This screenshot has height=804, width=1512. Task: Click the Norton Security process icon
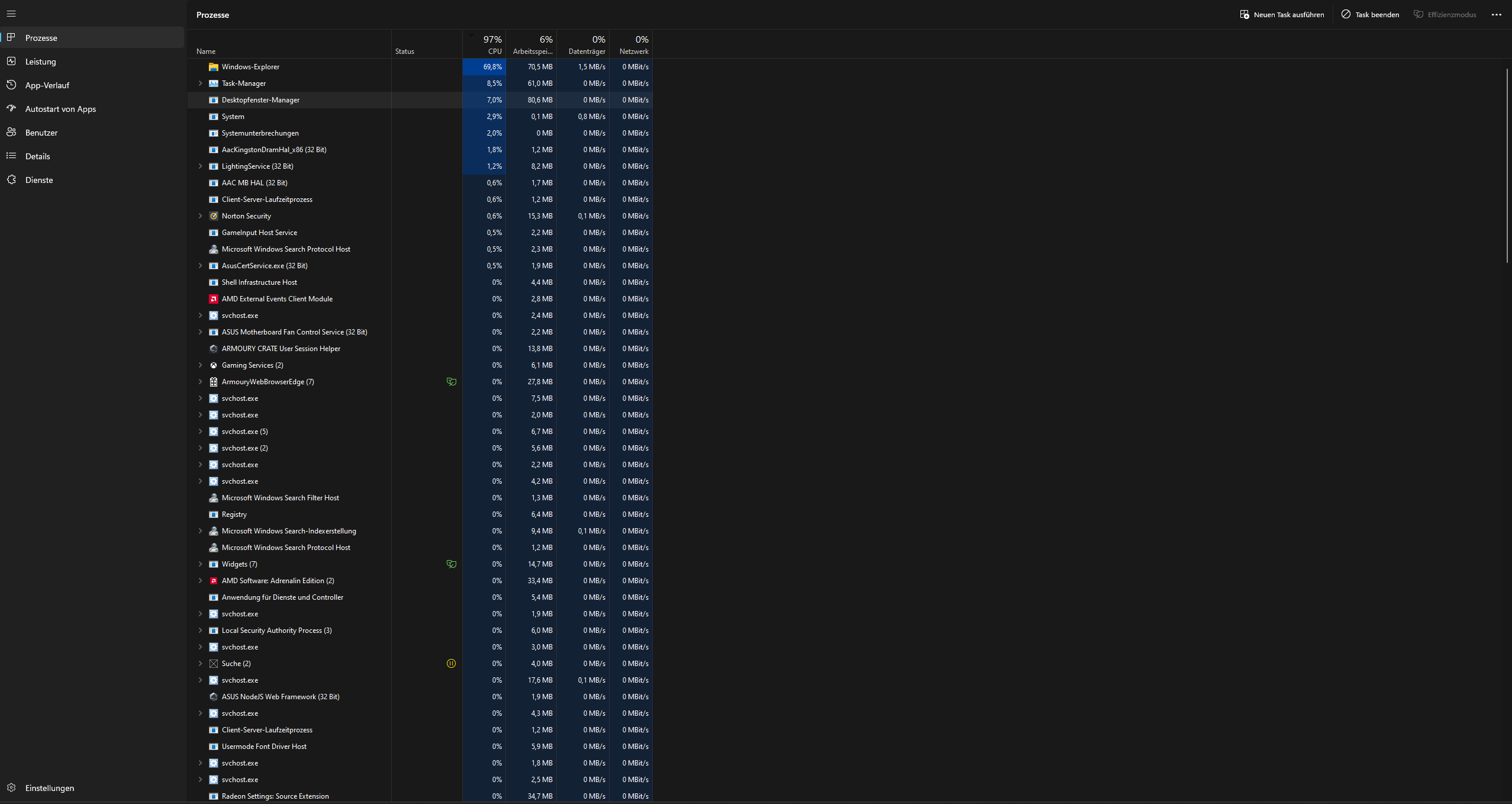(x=214, y=216)
